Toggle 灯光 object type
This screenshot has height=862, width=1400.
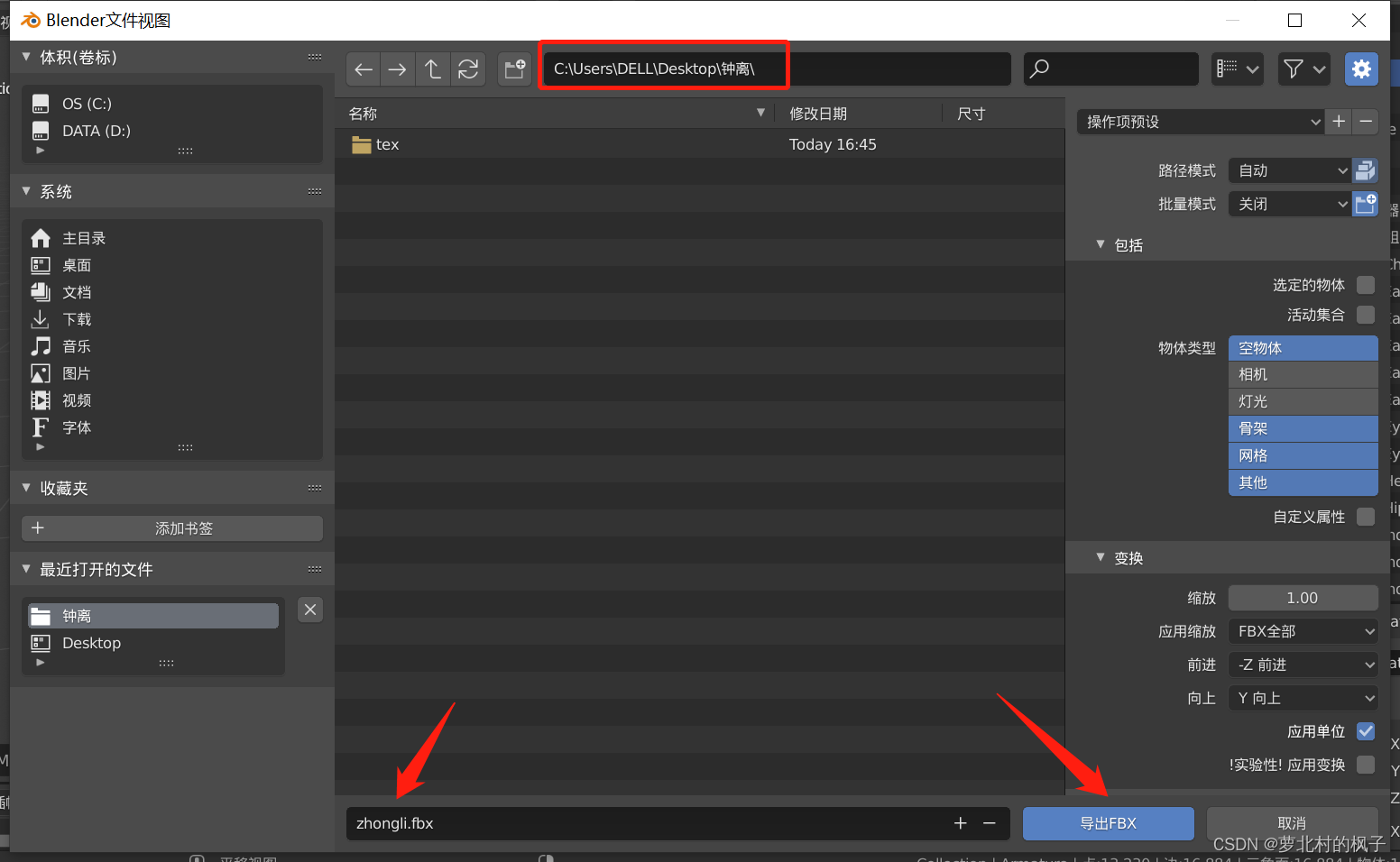point(1303,401)
